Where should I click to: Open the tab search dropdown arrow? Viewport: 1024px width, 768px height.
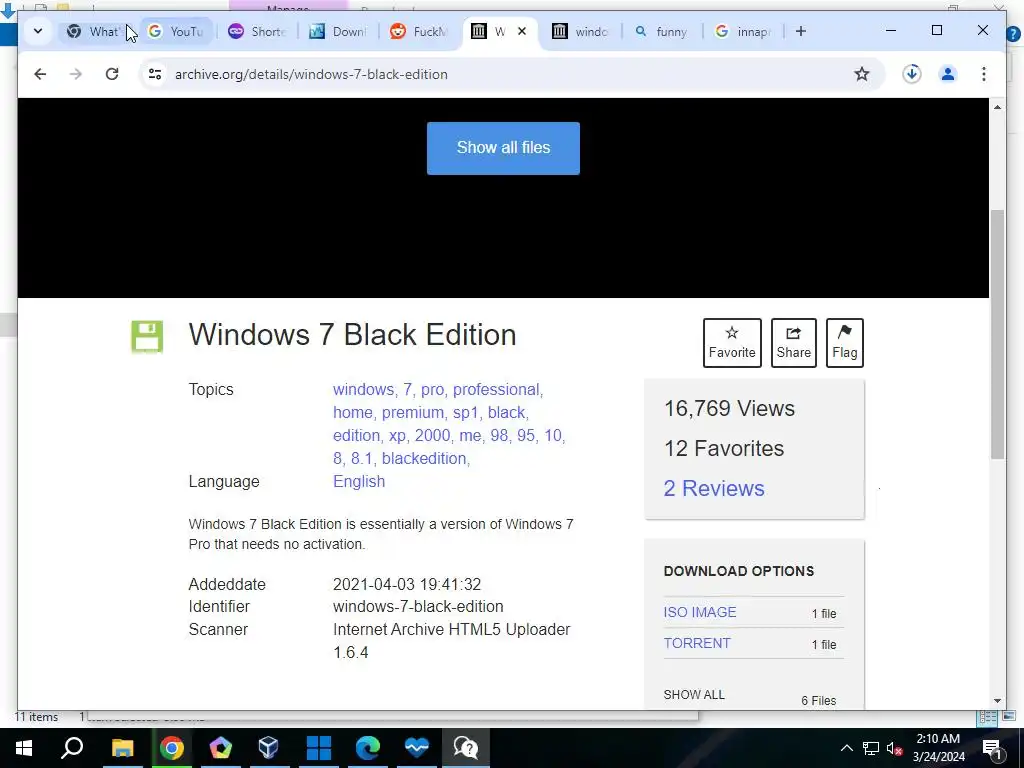coord(38,31)
